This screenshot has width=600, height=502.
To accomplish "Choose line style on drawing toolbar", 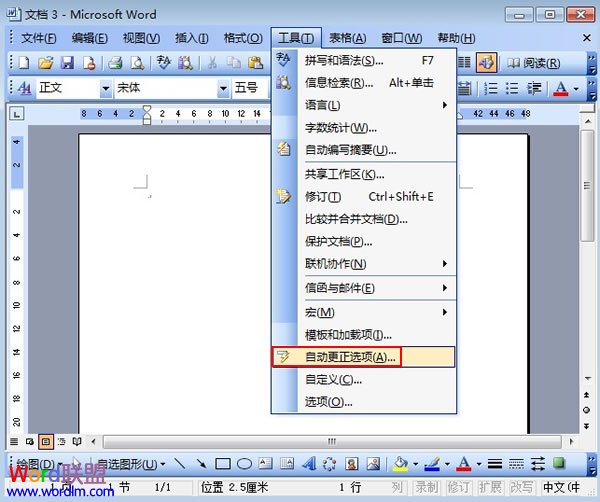I will click(495, 464).
